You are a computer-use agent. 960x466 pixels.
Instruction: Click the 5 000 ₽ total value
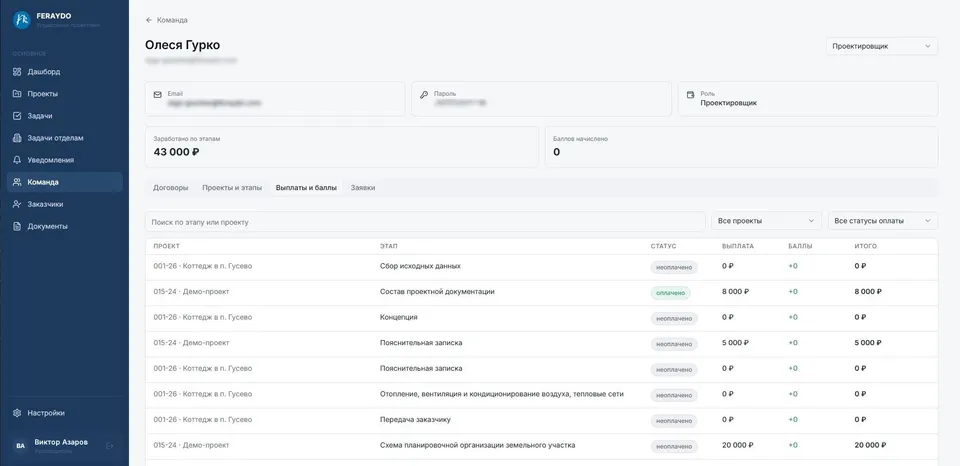pyautogui.click(x=868, y=343)
